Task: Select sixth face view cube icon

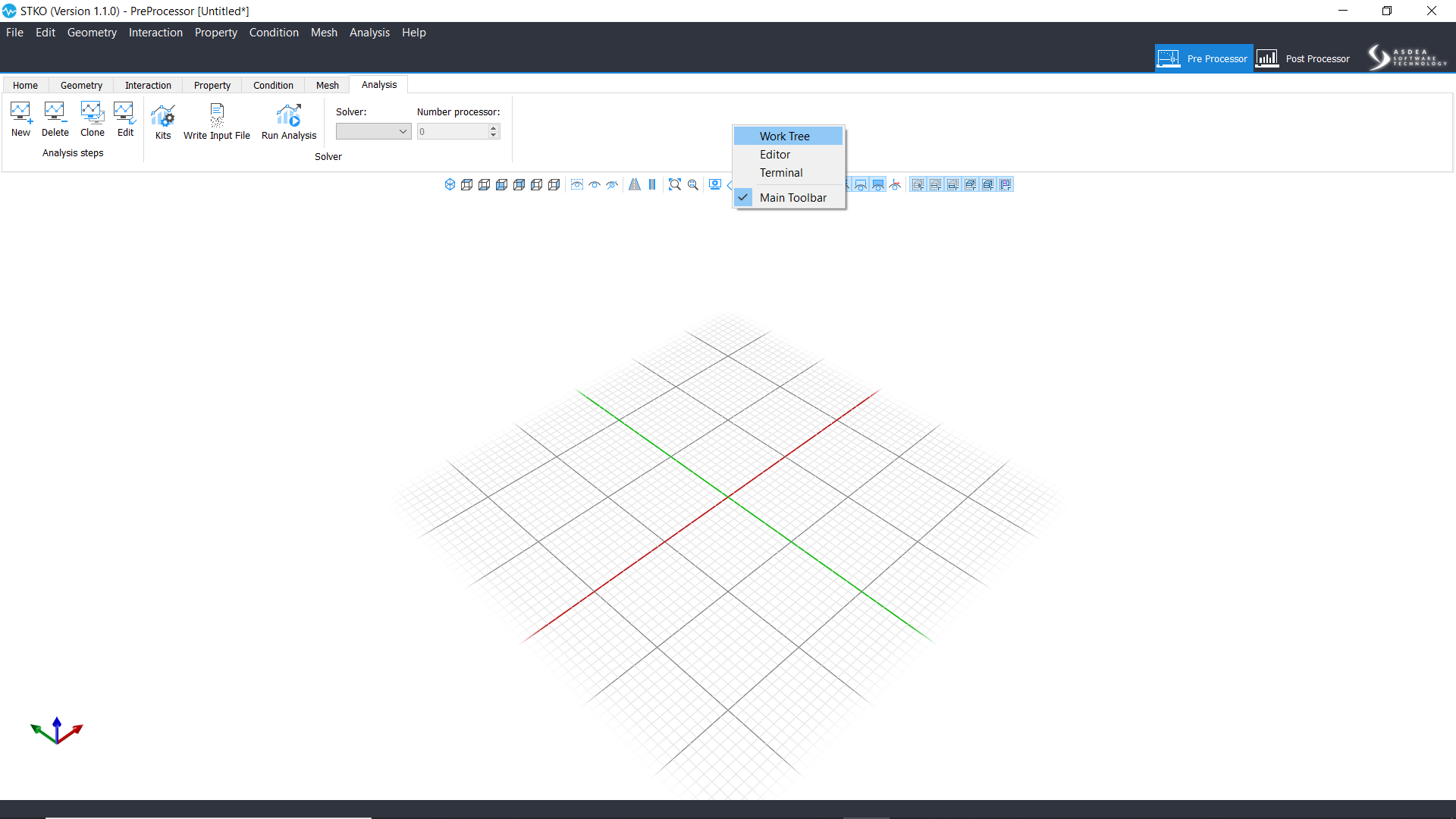Action: (554, 184)
